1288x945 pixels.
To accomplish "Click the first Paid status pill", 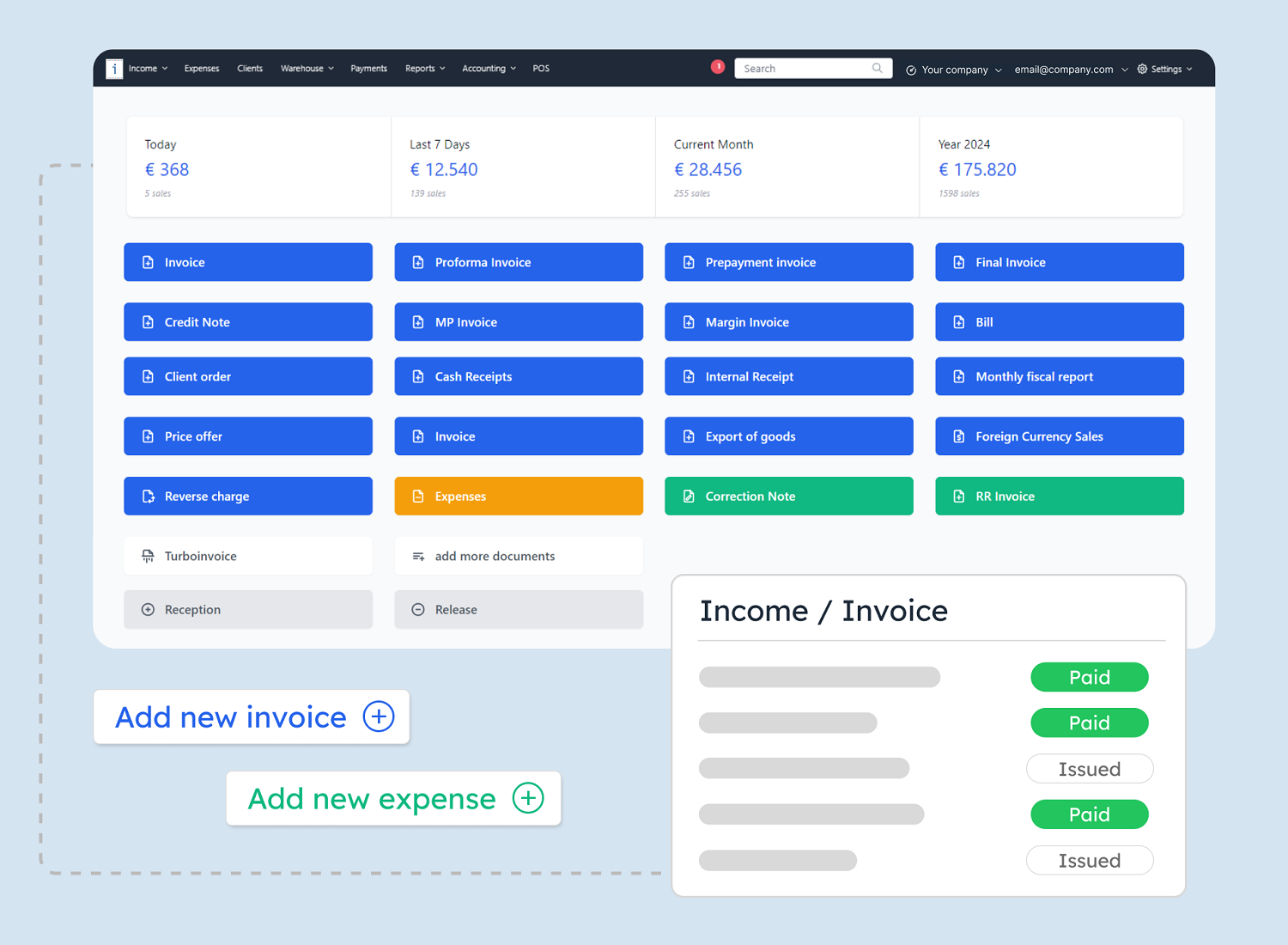I will coord(1089,677).
